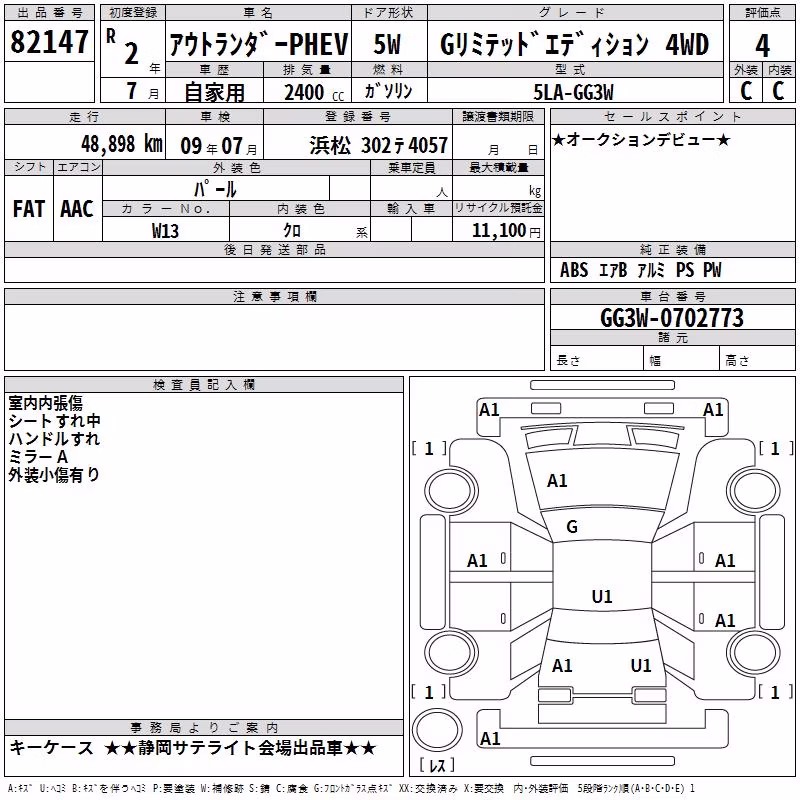Click the inspector note ハンドルすれ

55,439
